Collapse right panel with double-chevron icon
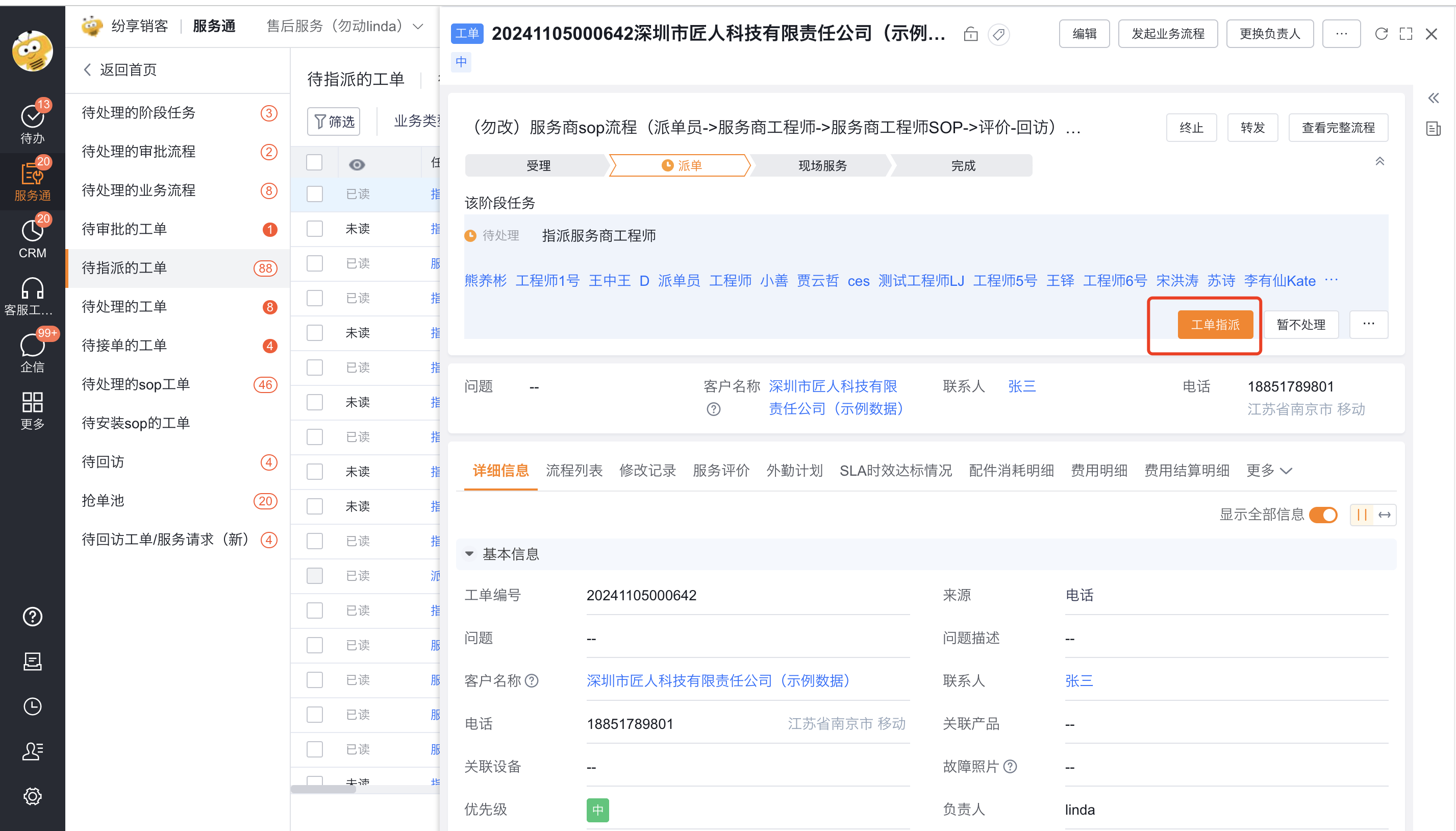This screenshot has width=1456, height=831. pos(1433,98)
